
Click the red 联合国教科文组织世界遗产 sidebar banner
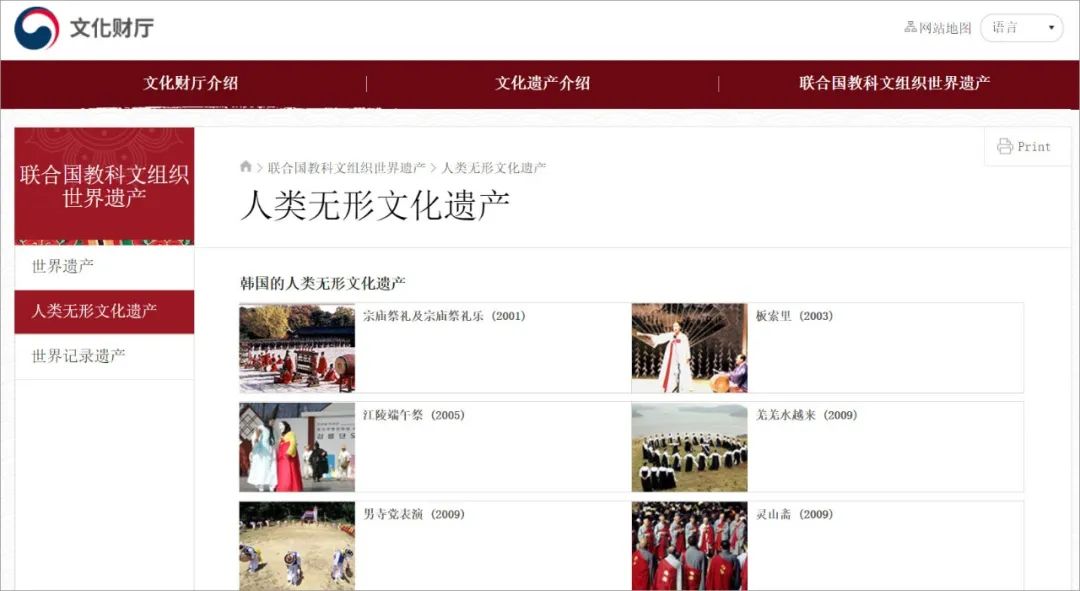point(104,186)
